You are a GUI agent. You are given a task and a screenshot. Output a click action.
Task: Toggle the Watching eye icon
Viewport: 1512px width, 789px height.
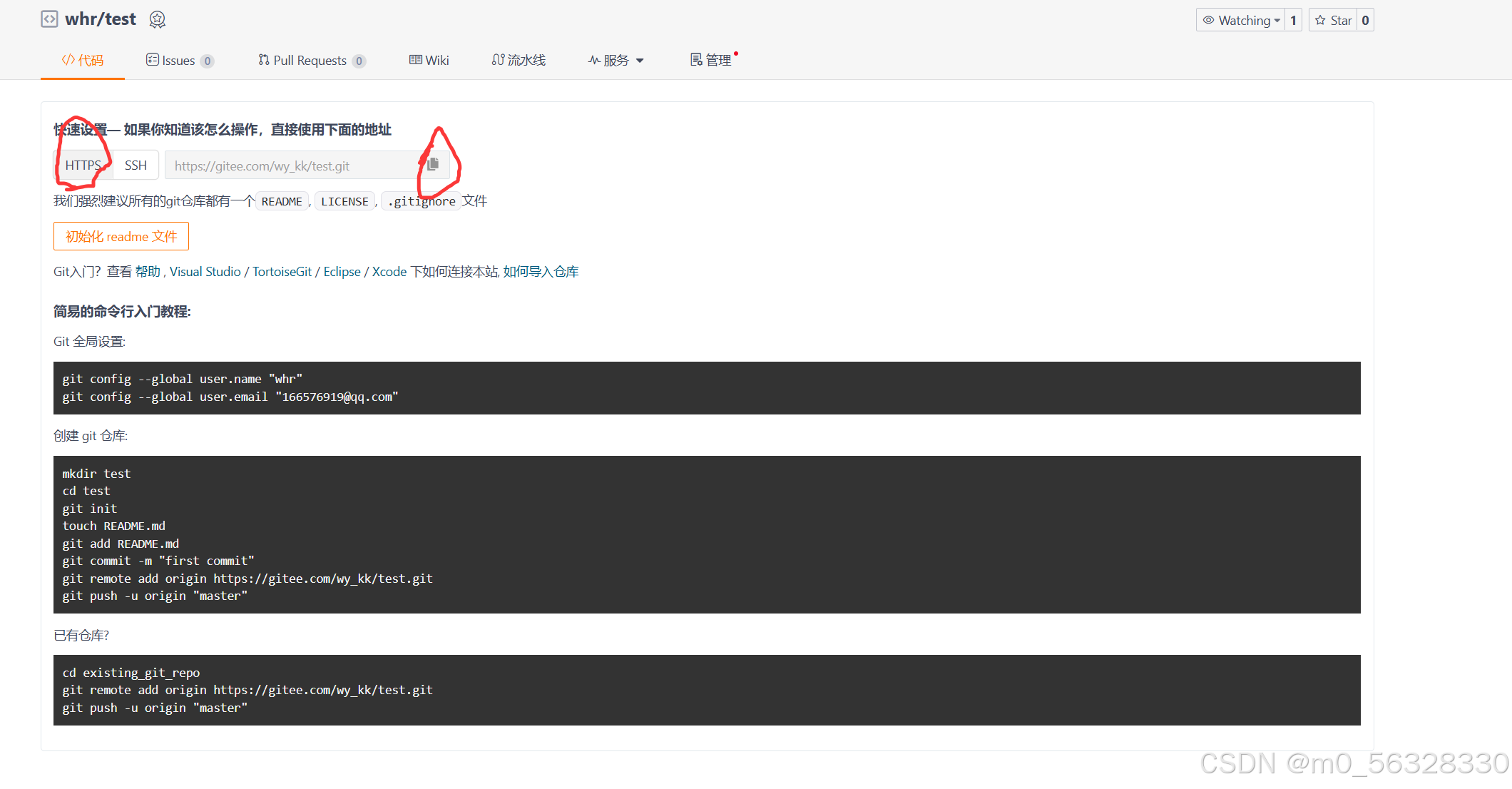(x=1210, y=20)
